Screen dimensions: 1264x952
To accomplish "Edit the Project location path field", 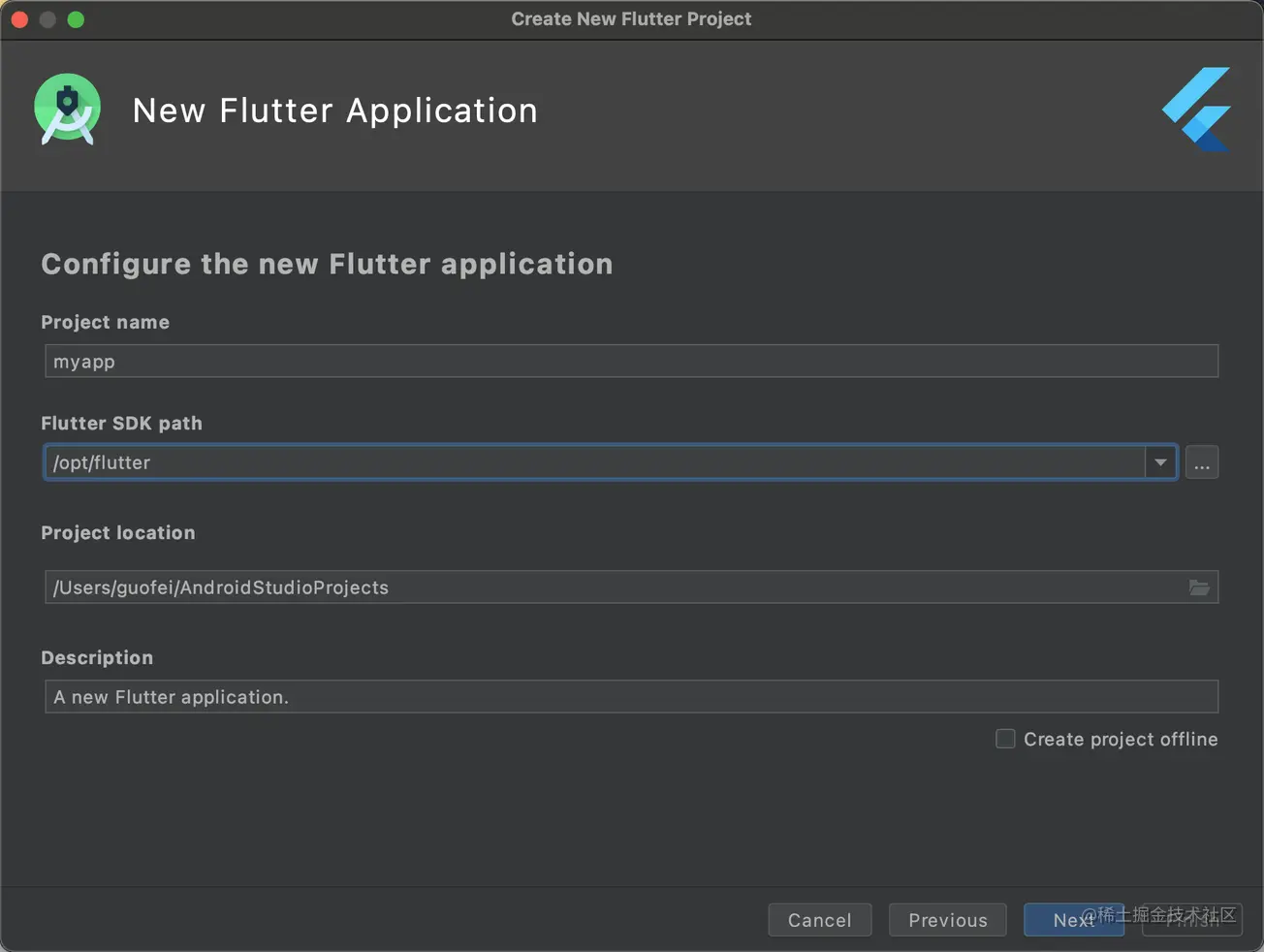I will (x=631, y=587).
